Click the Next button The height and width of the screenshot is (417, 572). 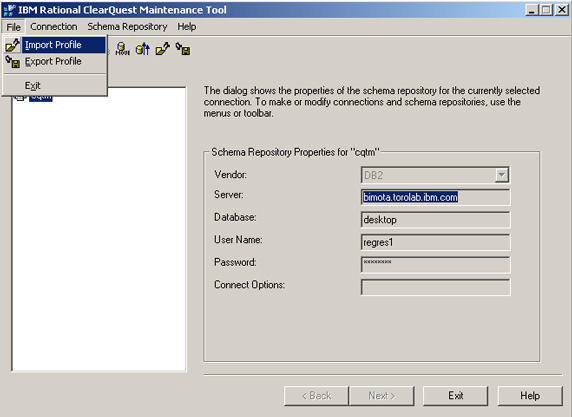coord(382,396)
